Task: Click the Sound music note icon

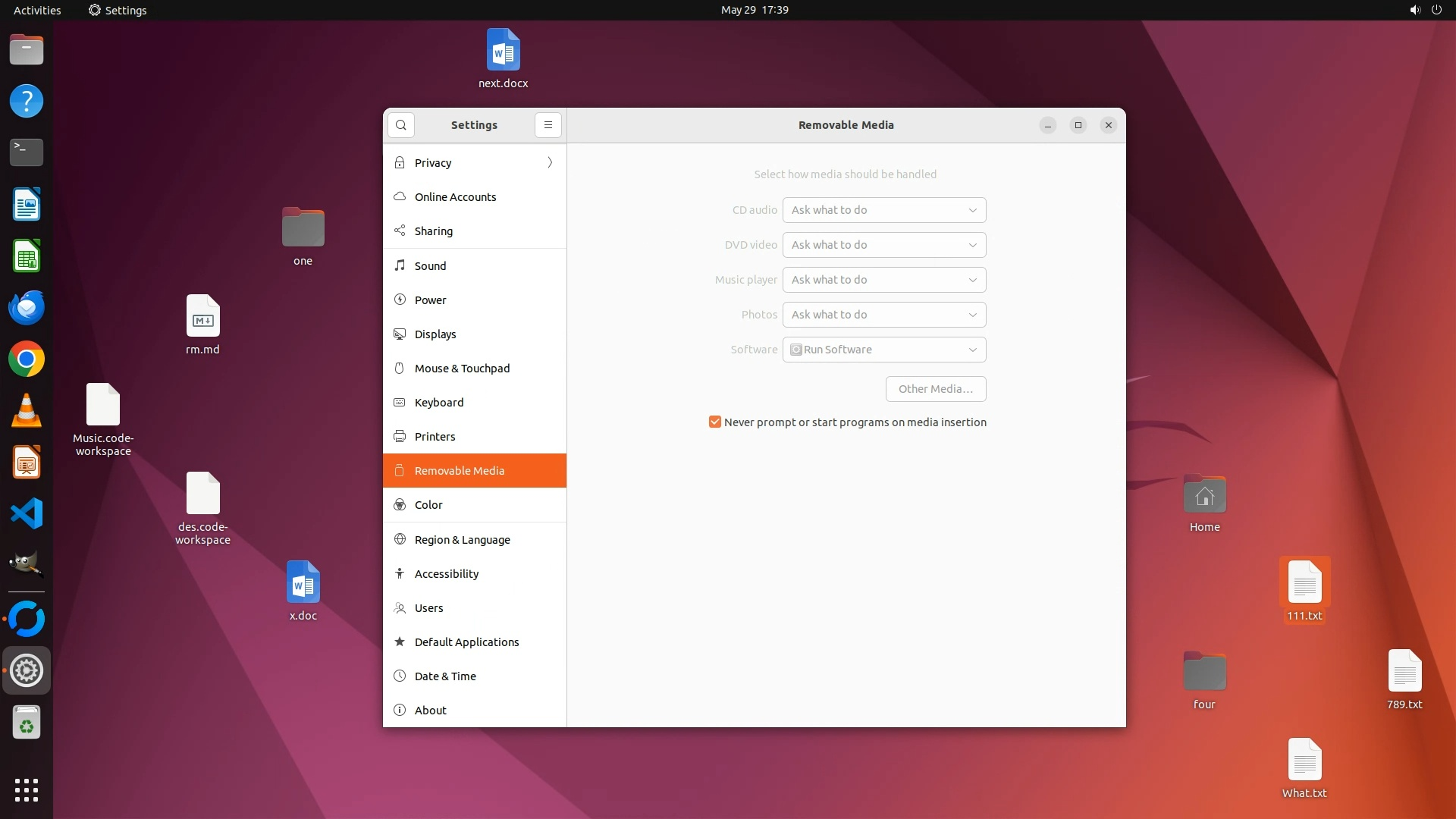Action: tap(400, 265)
